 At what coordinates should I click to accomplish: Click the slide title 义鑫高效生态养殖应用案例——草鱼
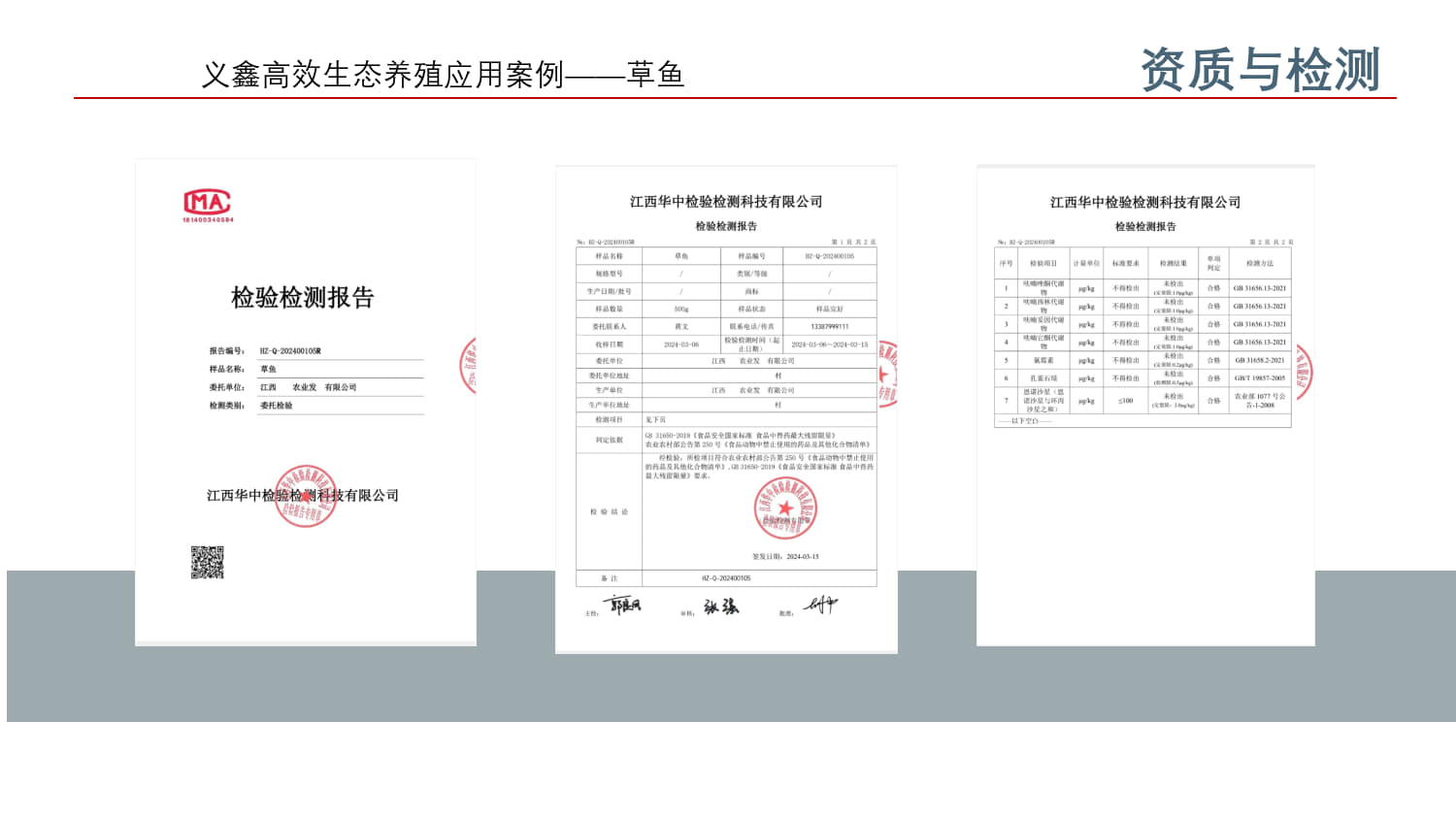click(x=443, y=75)
